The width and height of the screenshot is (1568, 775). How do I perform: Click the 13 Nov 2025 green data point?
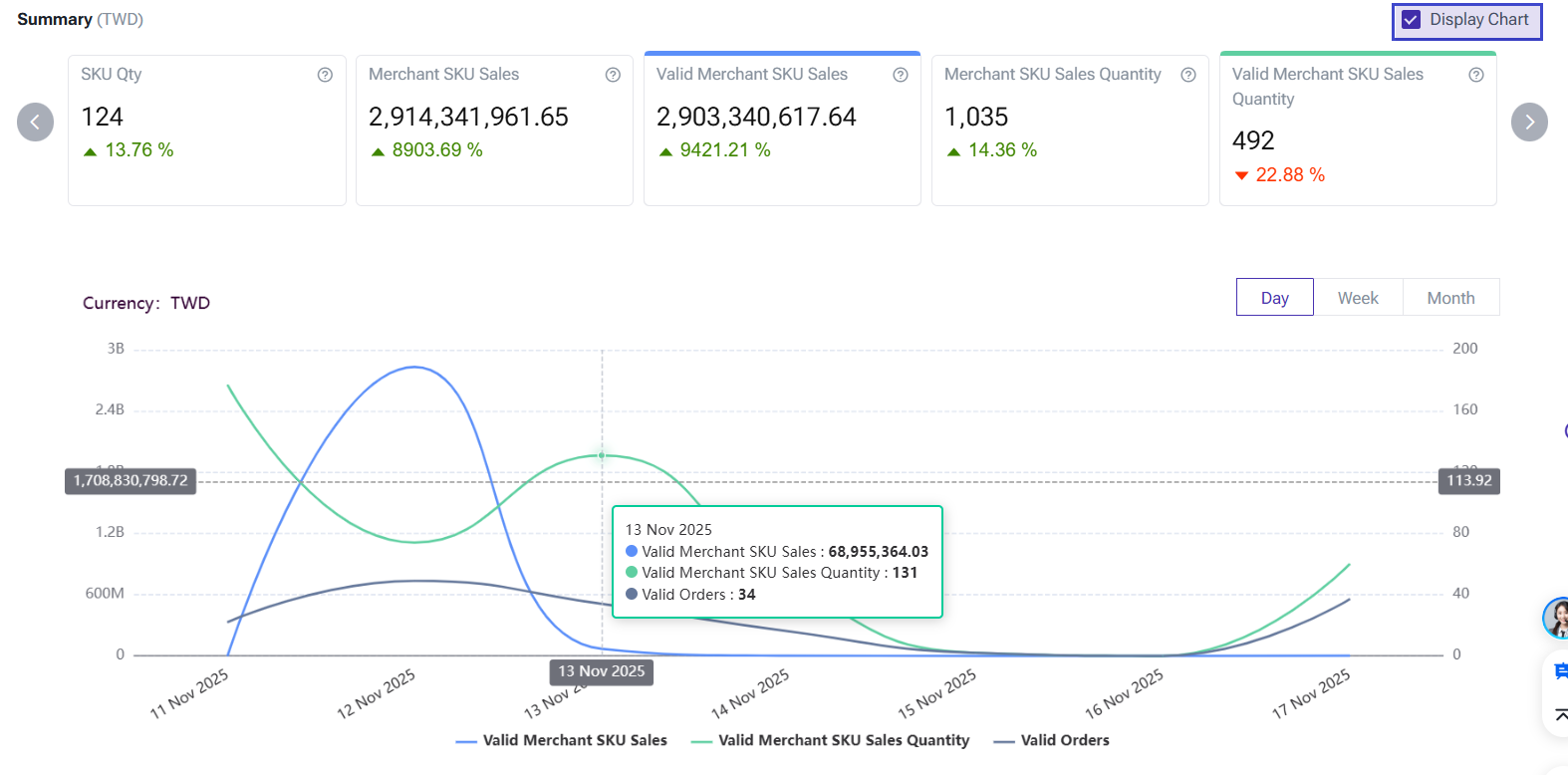coord(602,455)
